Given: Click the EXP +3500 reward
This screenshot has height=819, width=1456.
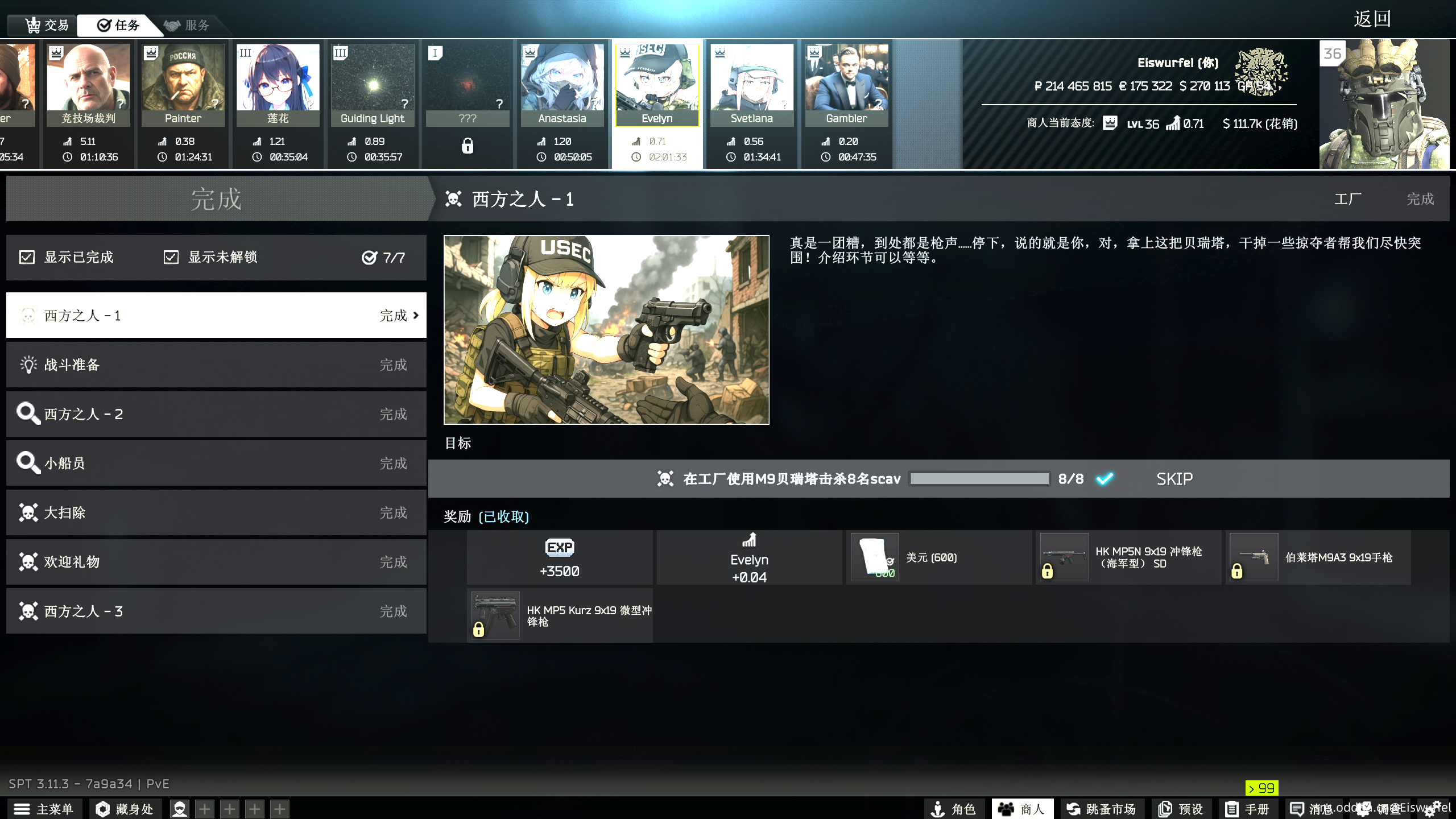Looking at the screenshot, I should 560,557.
